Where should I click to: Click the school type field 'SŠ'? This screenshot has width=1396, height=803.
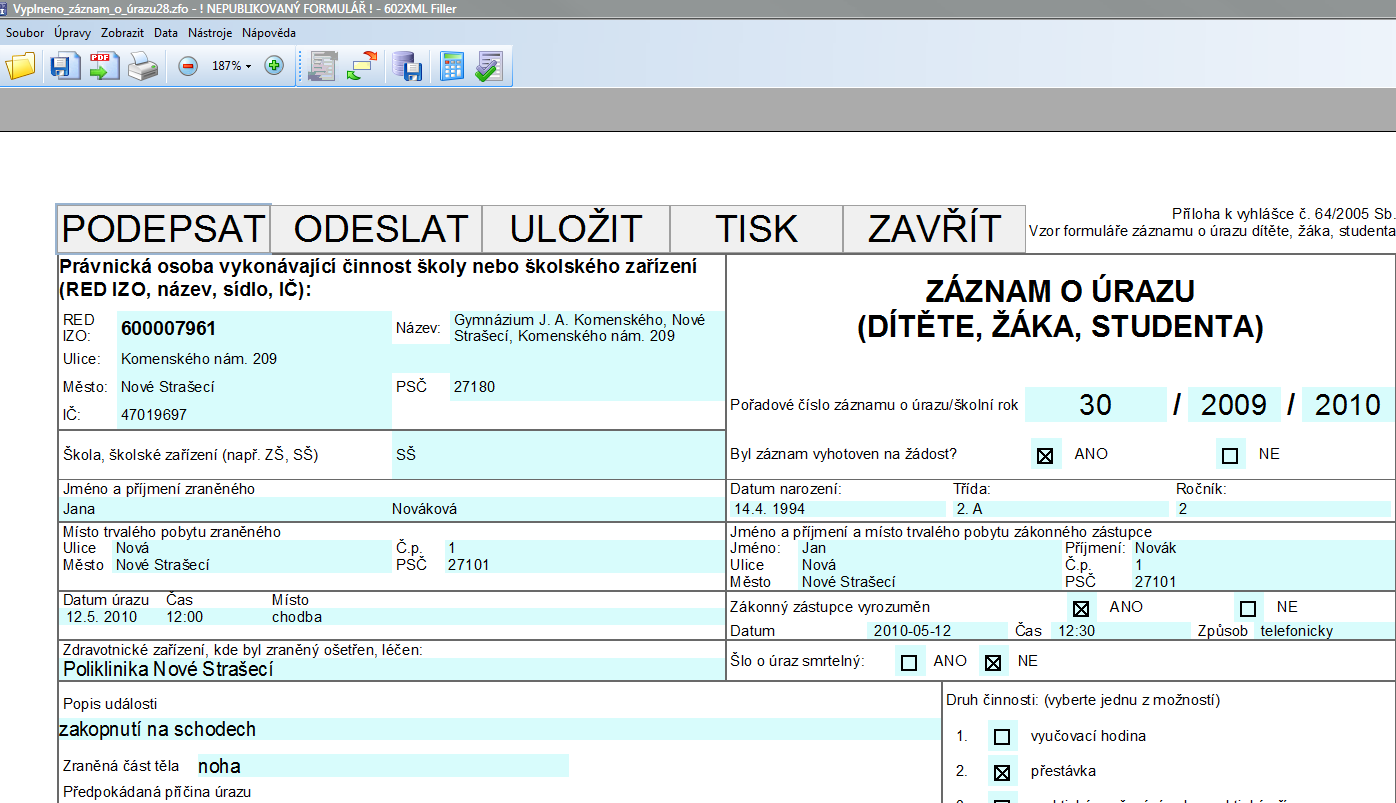coord(558,454)
